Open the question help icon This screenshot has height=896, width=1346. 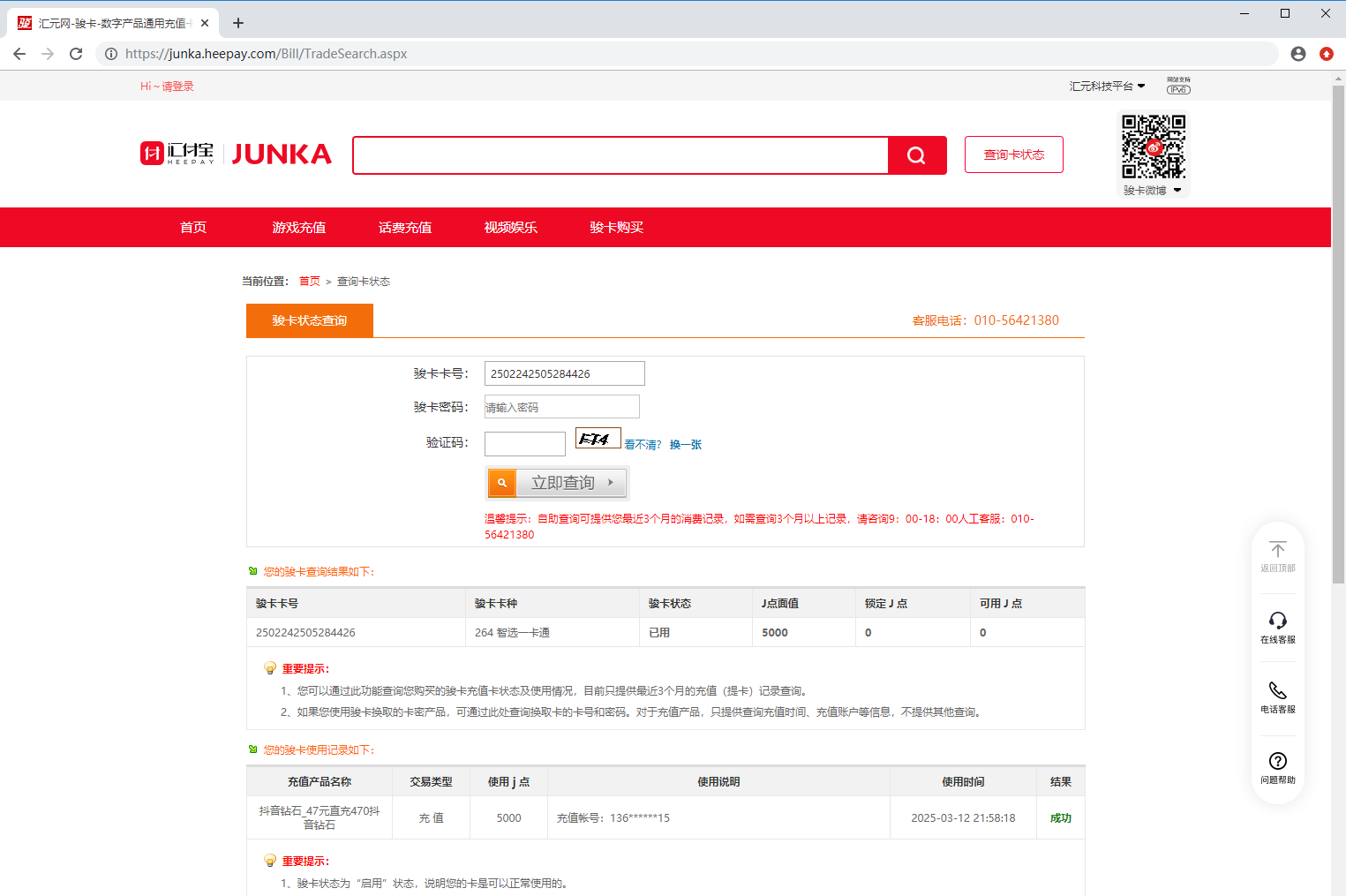(1277, 761)
